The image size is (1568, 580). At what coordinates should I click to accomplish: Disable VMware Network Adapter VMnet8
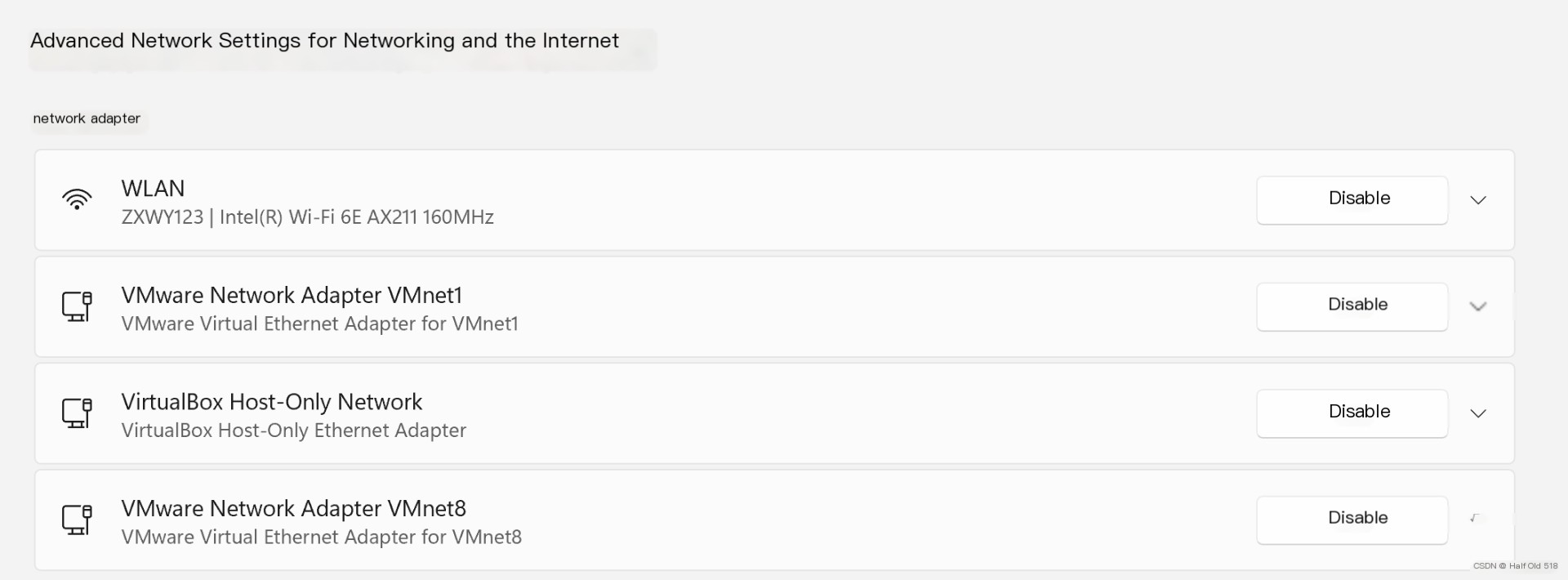pos(1352,520)
